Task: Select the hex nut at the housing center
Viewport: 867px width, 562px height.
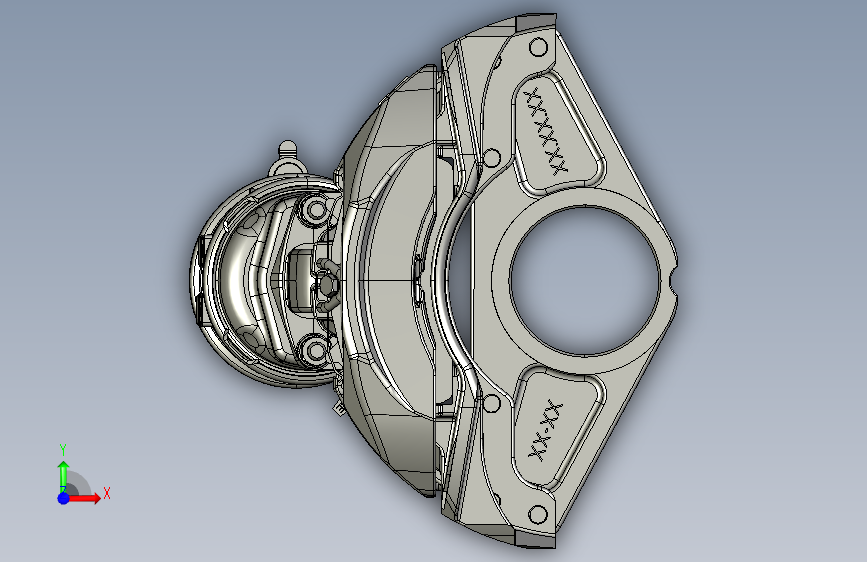Action: [327, 283]
